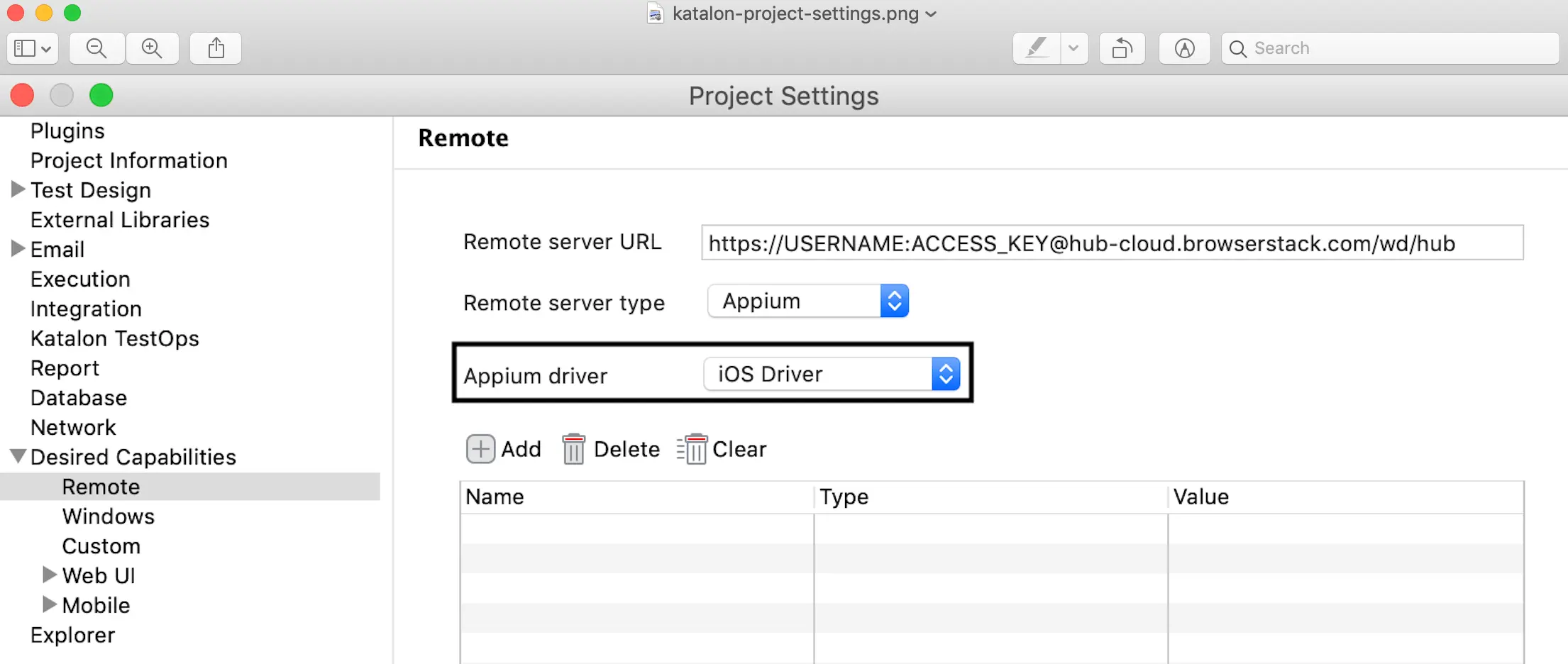Open the markup toolbar circle icon
The image size is (1568, 664).
pyautogui.click(x=1184, y=48)
